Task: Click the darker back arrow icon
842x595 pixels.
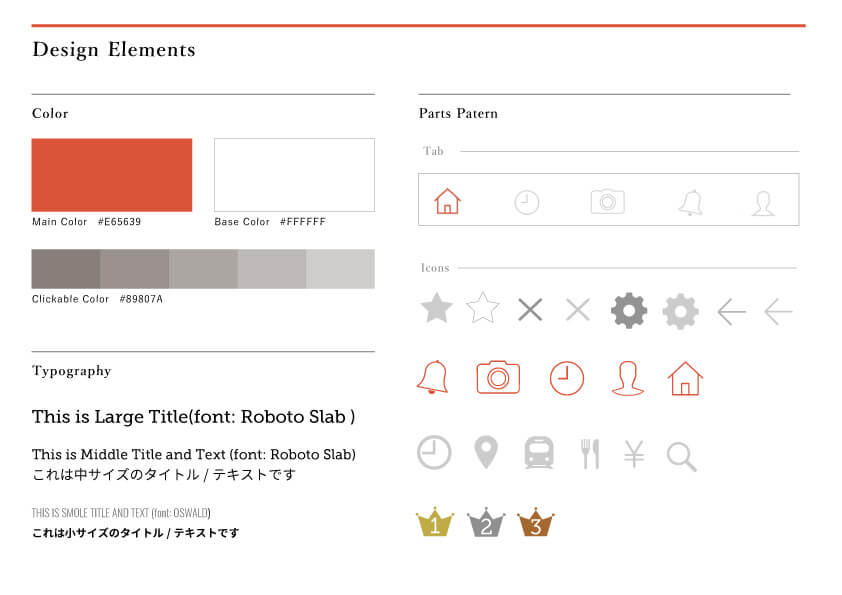Action: coord(731,311)
